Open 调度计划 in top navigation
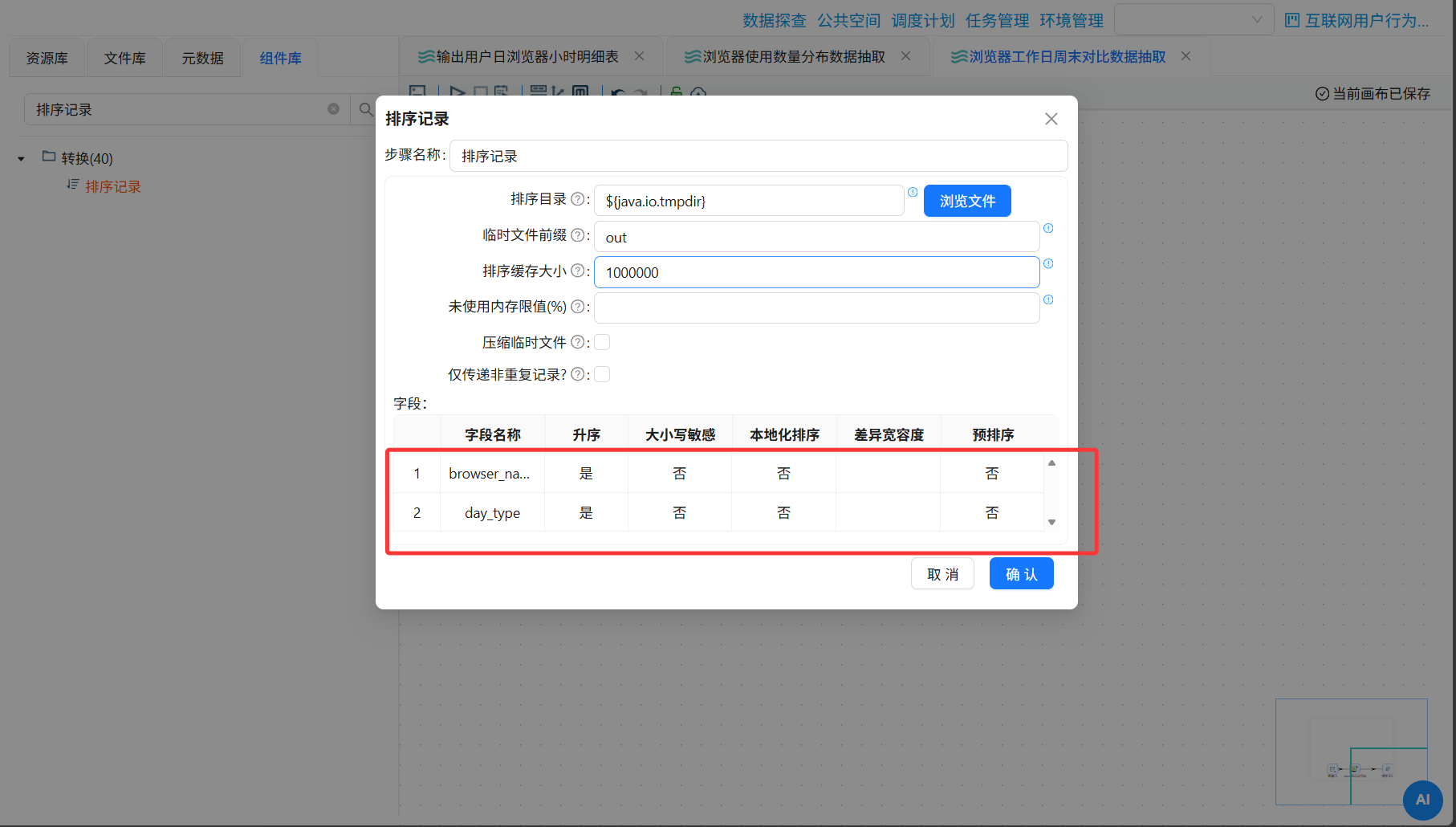1456x827 pixels. click(923, 20)
